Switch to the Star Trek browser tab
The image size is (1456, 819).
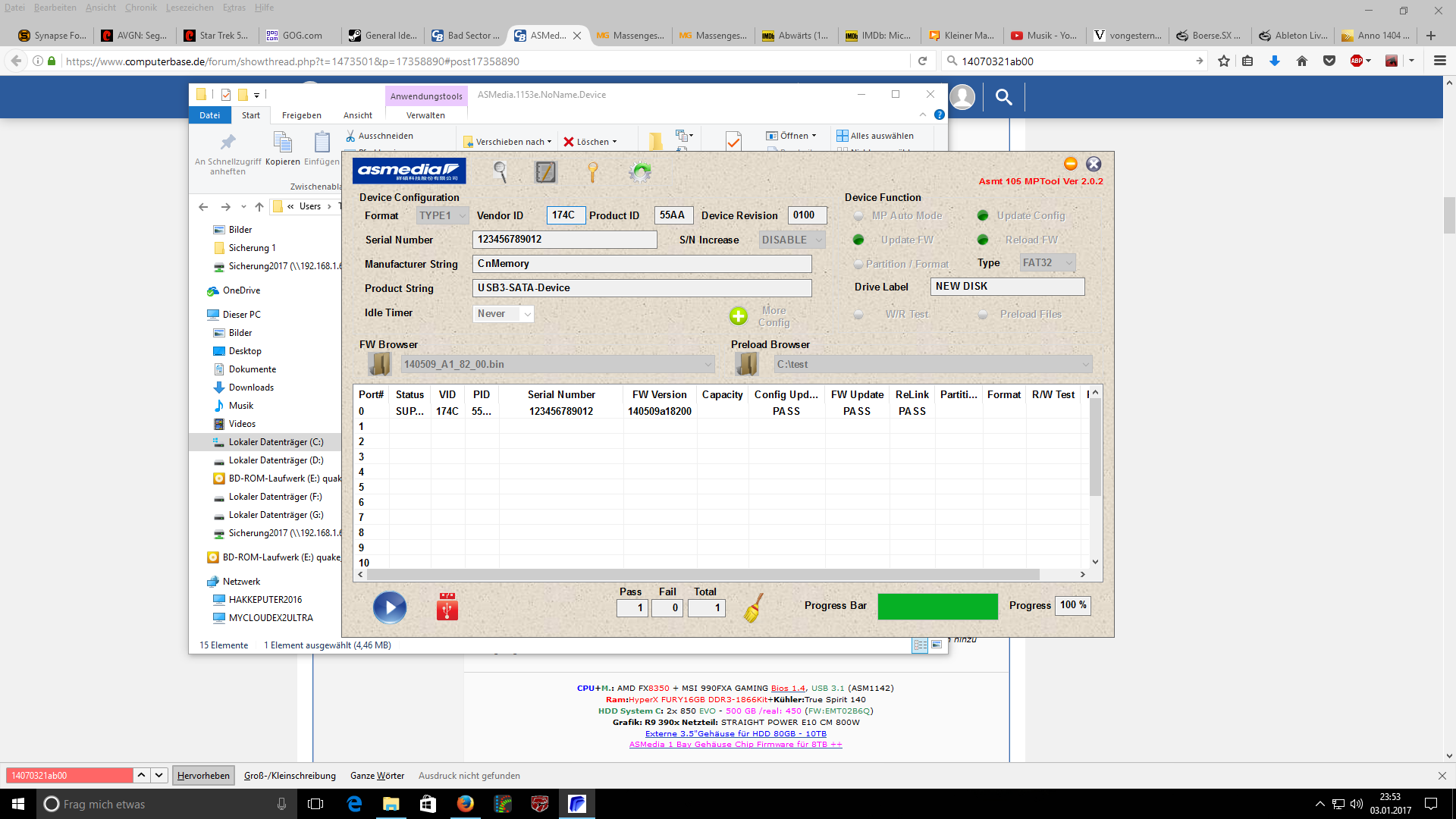coord(218,36)
